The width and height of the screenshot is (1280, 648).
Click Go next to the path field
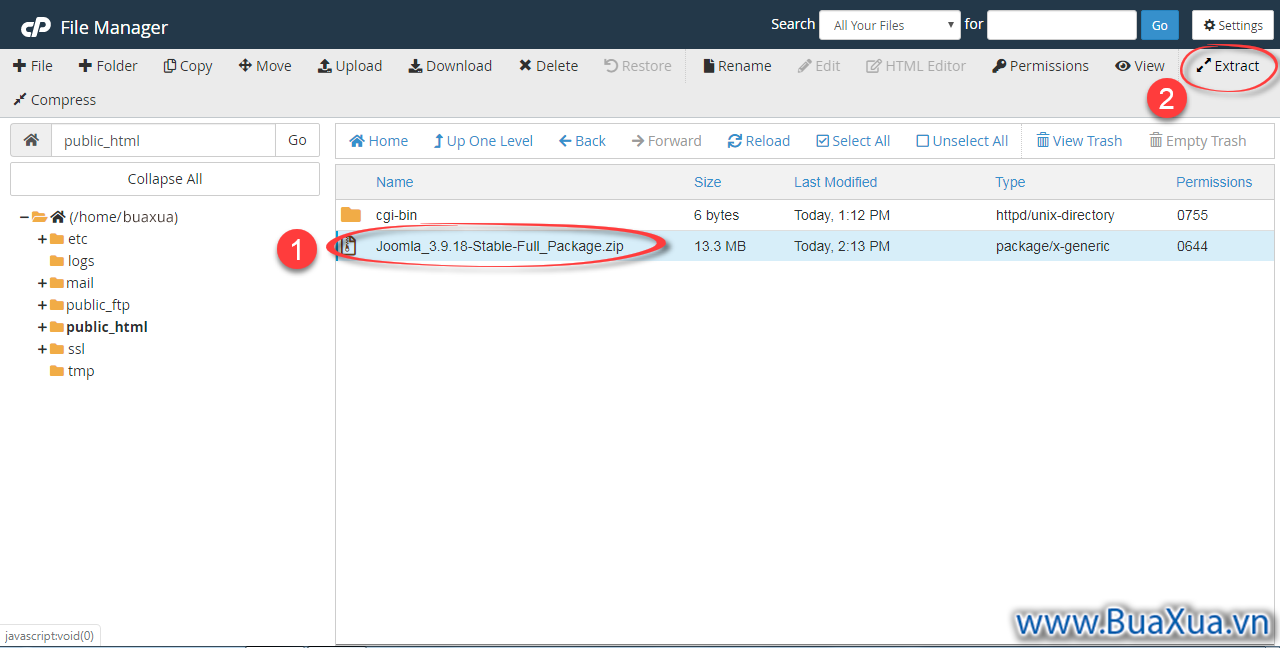click(297, 140)
